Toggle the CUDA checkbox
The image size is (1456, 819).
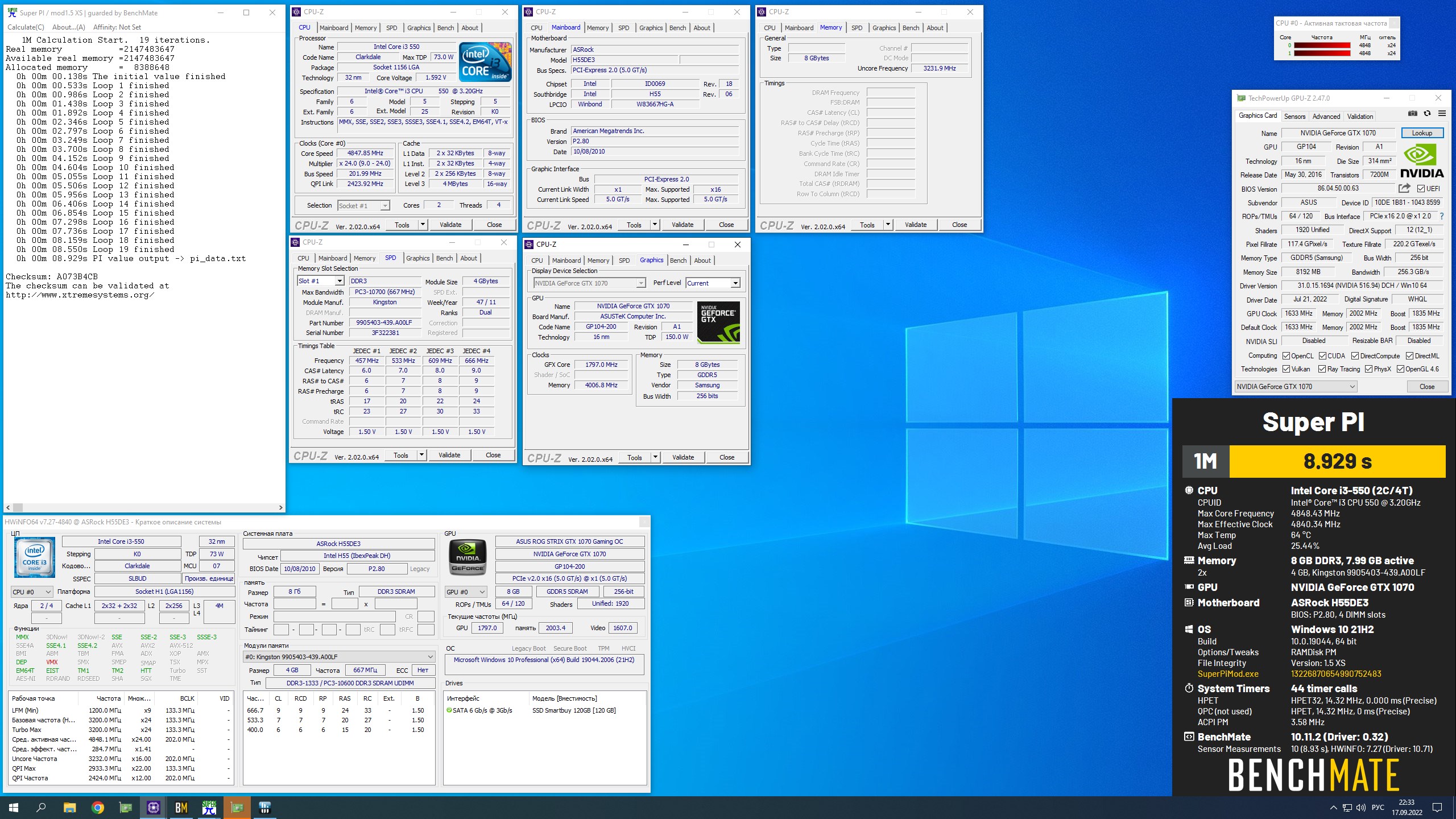(1322, 356)
